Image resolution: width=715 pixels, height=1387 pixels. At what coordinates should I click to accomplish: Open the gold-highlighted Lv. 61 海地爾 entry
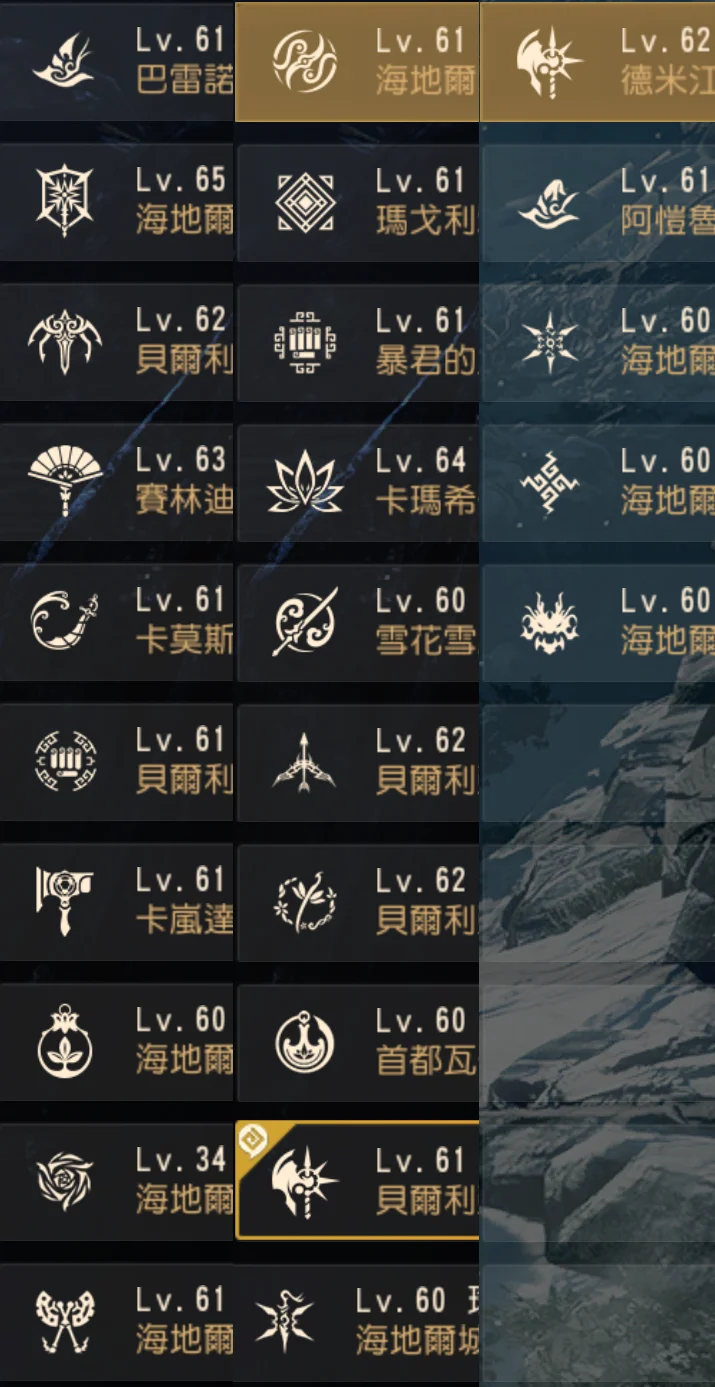tap(357, 61)
